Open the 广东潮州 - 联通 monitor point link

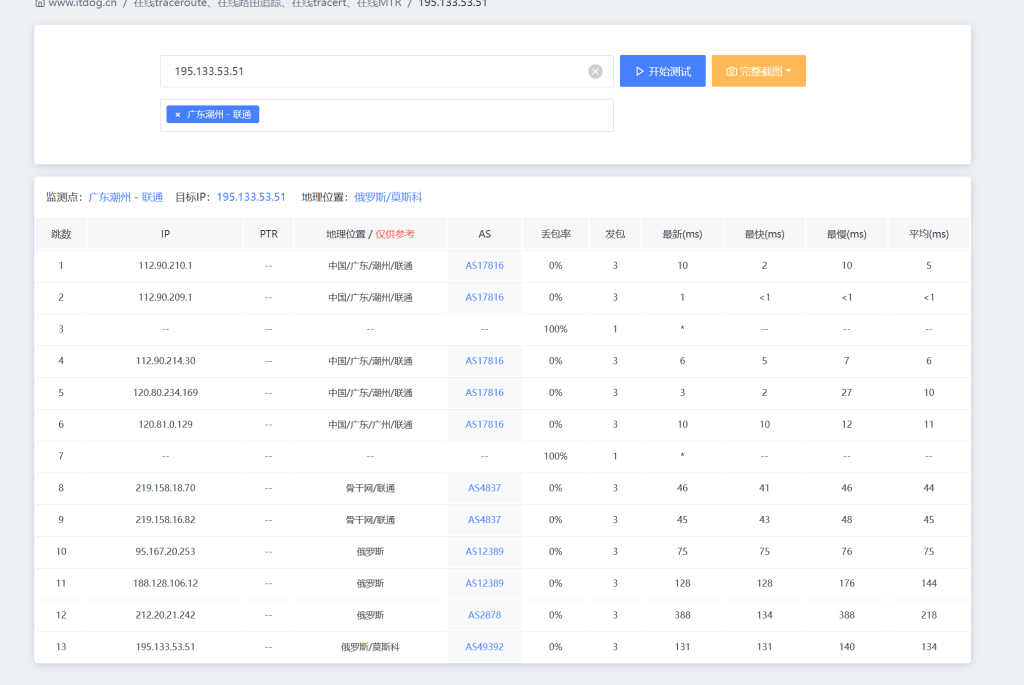tap(125, 197)
